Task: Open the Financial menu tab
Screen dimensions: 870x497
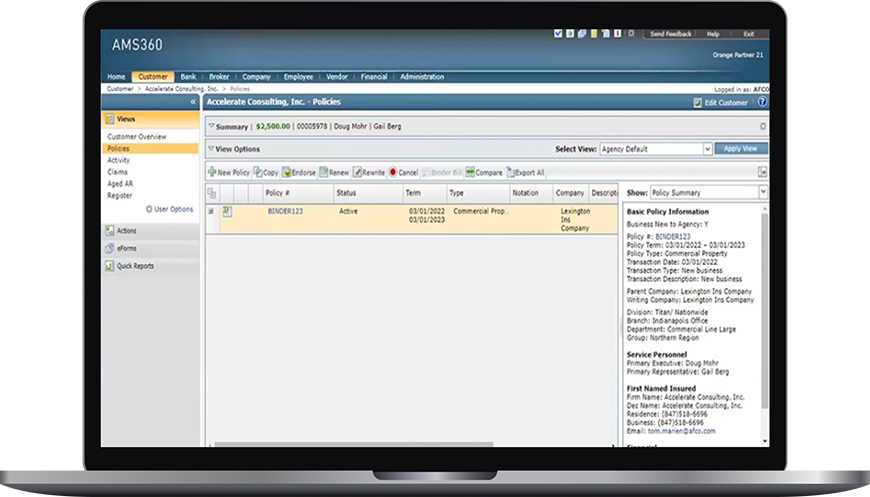Action: point(373,77)
